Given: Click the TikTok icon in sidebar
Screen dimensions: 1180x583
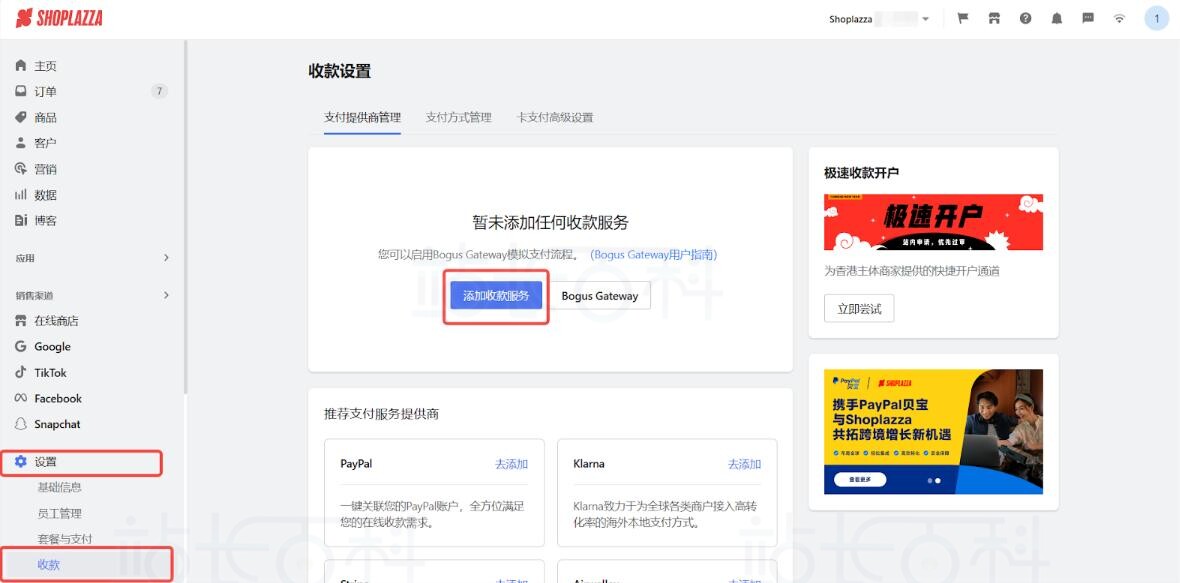Looking at the screenshot, I should (x=21, y=372).
